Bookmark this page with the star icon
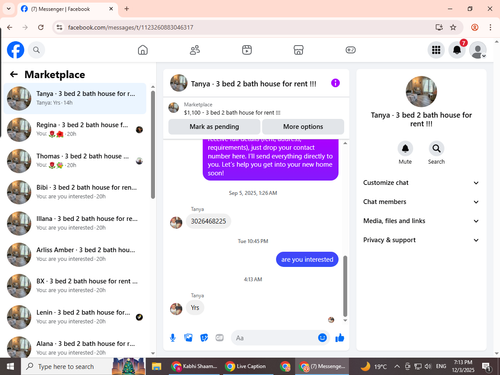 point(453,27)
